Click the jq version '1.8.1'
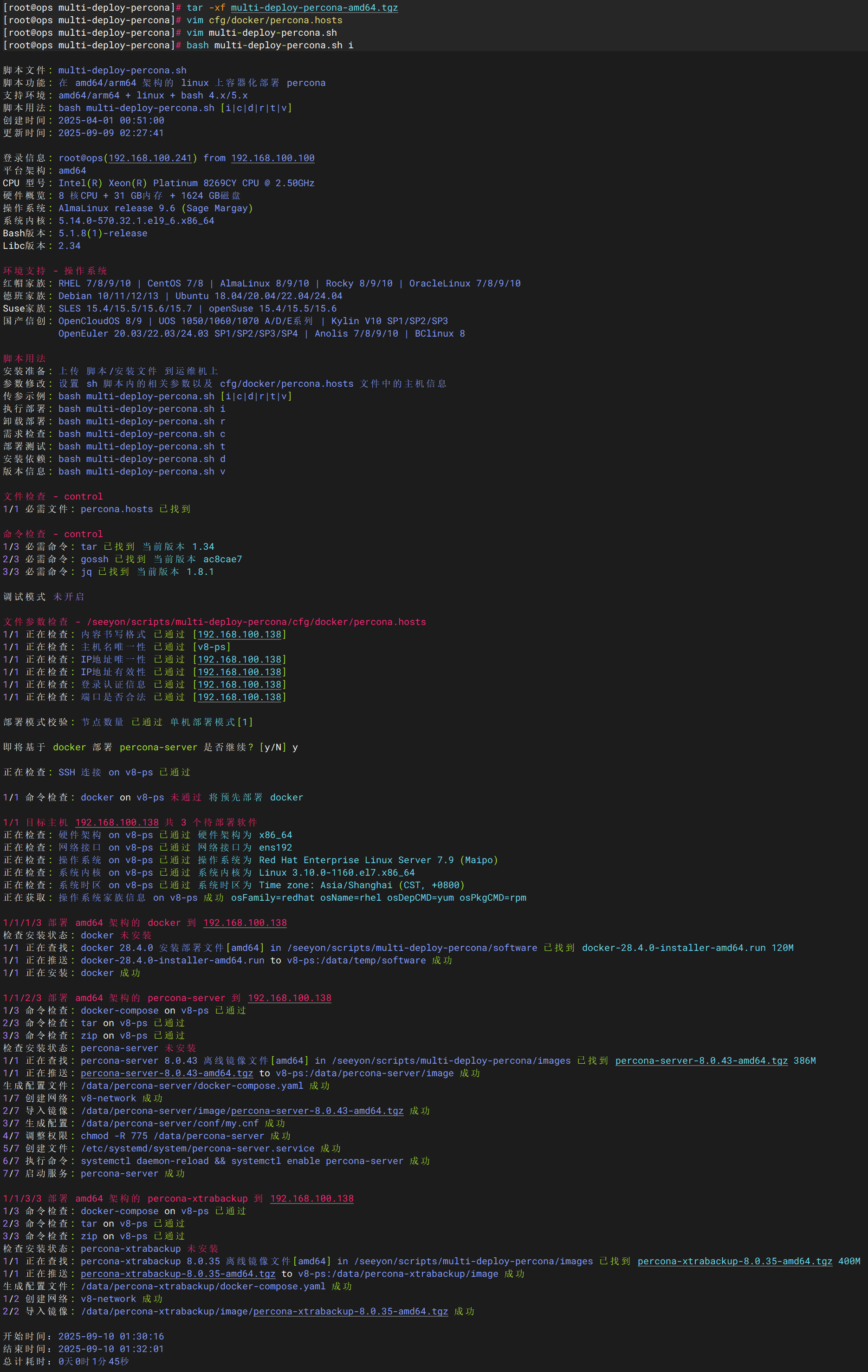 pyautogui.click(x=201, y=572)
